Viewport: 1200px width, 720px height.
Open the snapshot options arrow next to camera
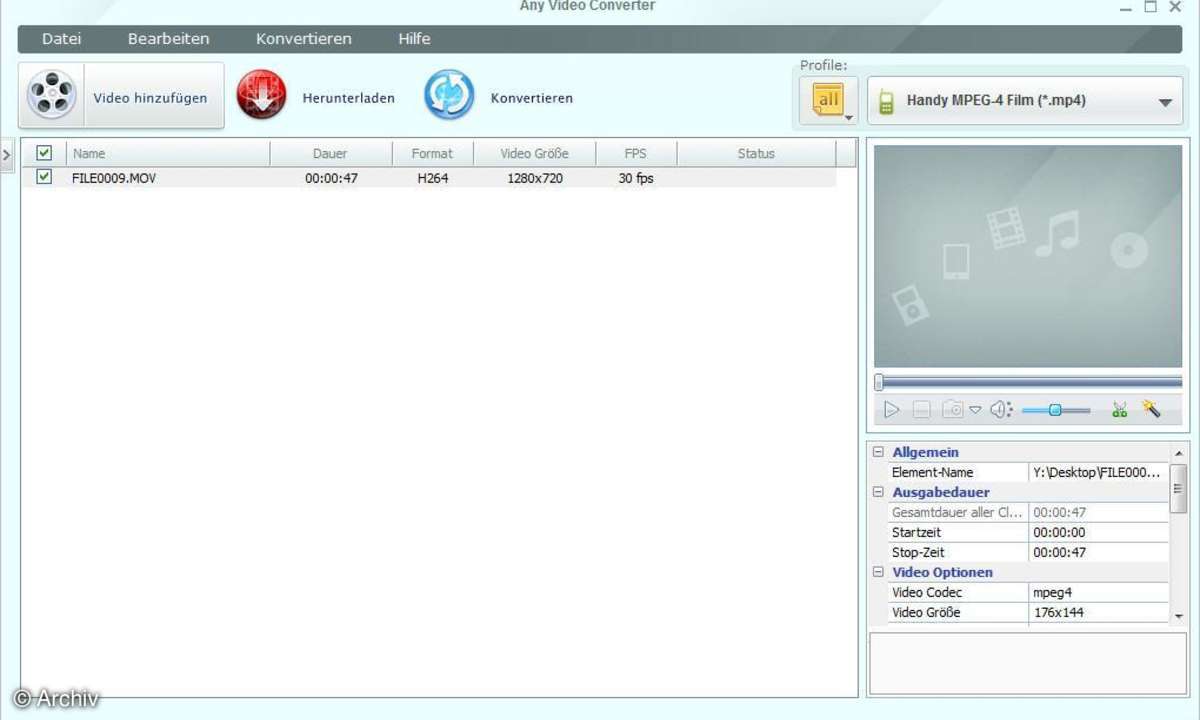pos(975,410)
